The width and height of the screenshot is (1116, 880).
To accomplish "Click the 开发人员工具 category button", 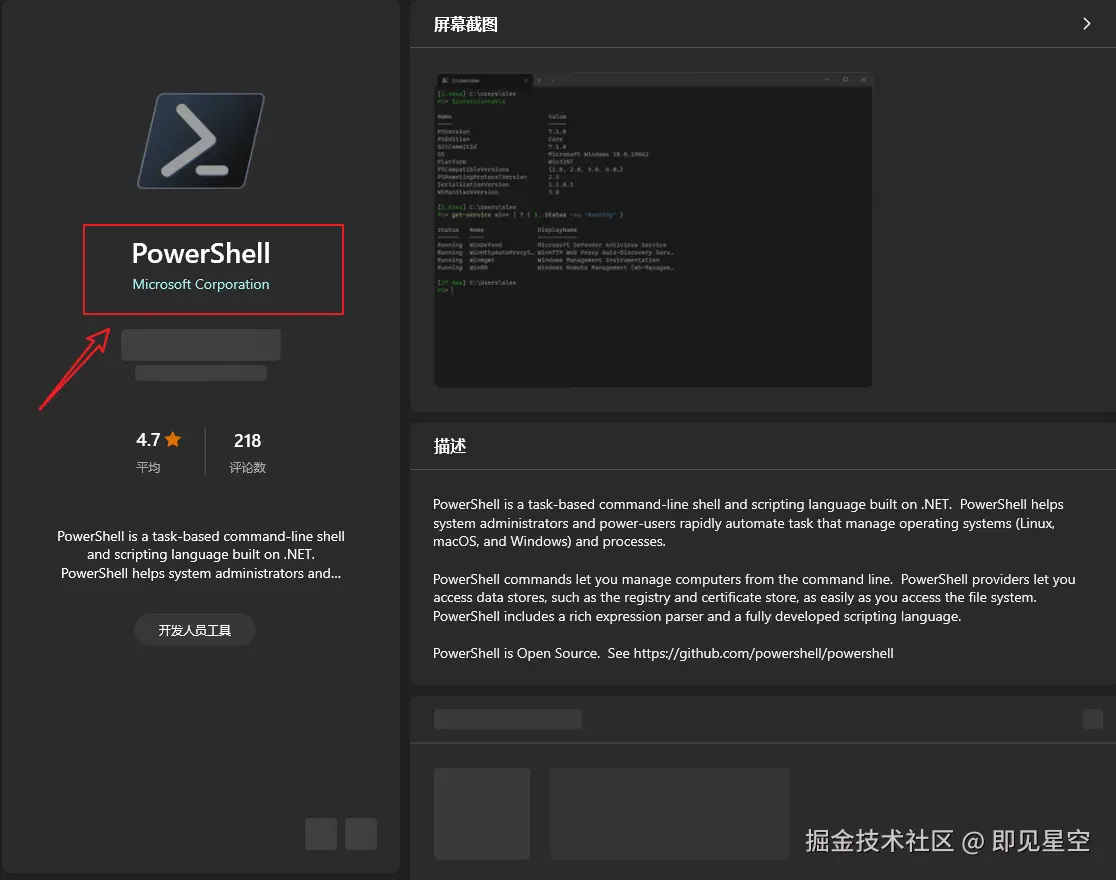I will tap(194, 630).
